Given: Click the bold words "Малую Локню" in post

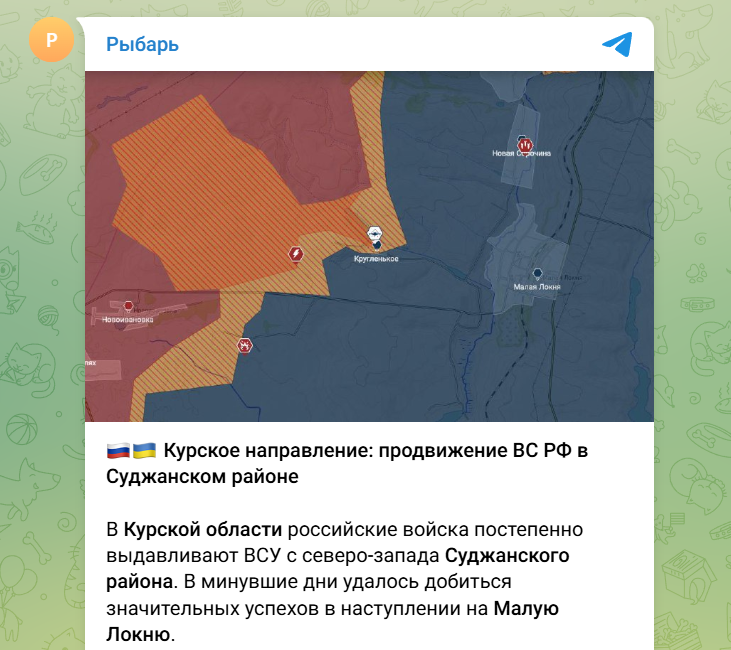Looking at the screenshot, I should [332, 622].
